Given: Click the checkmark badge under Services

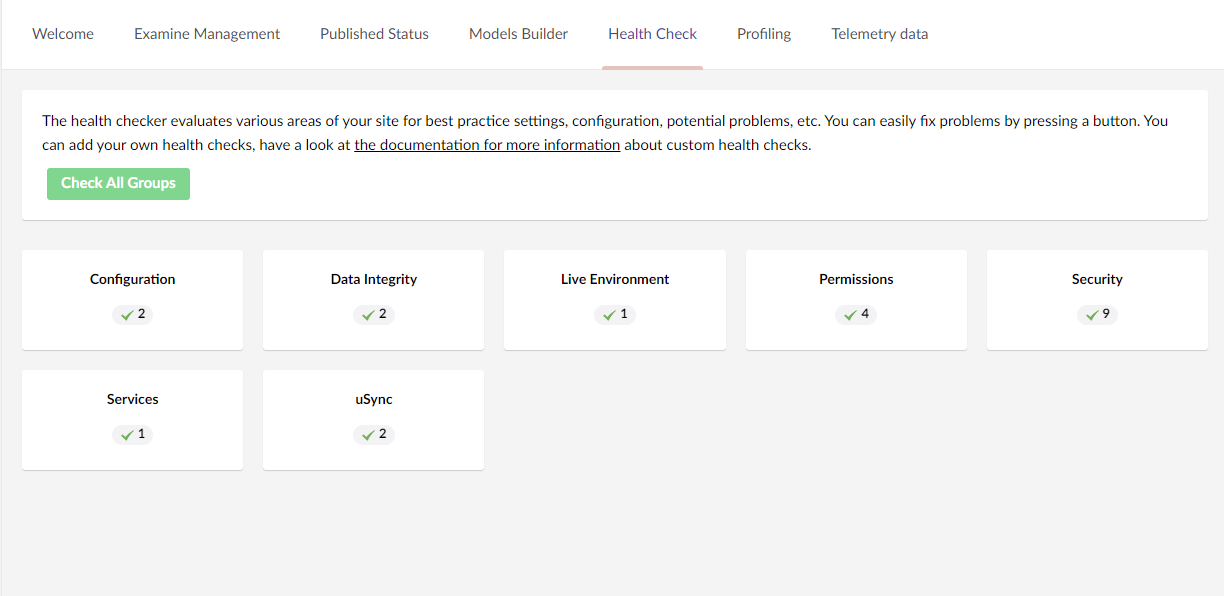Looking at the screenshot, I should [x=133, y=434].
